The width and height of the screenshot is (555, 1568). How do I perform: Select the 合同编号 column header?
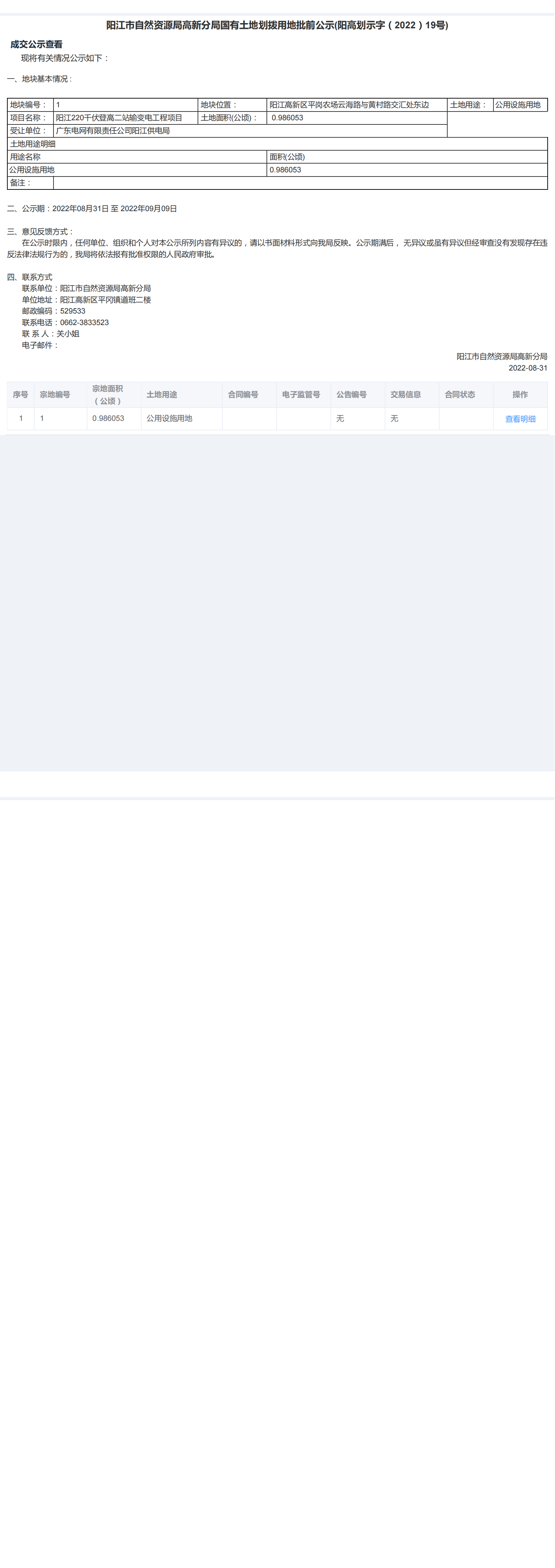[x=249, y=394]
